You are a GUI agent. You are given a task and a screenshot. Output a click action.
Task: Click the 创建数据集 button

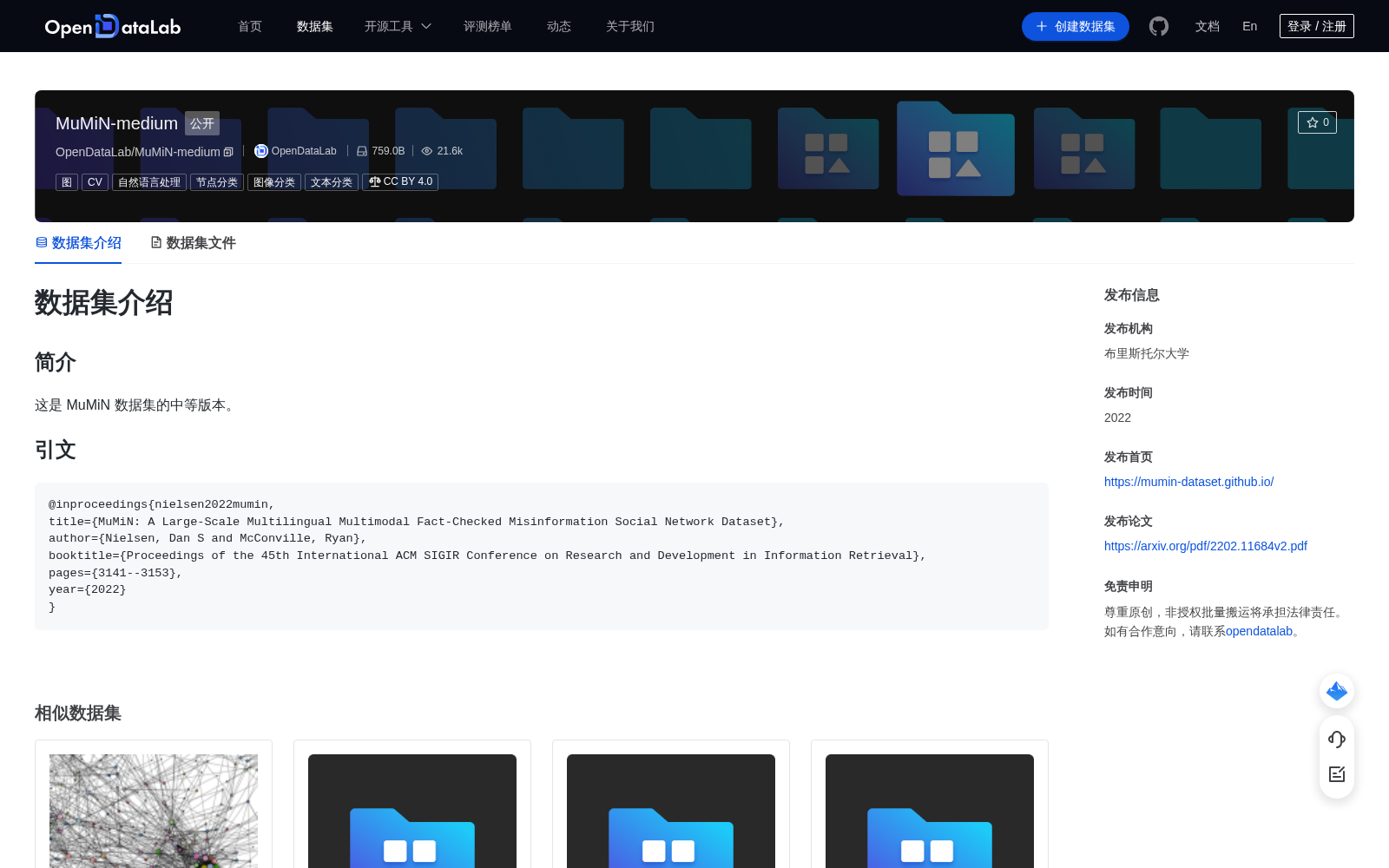(x=1076, y=26)
